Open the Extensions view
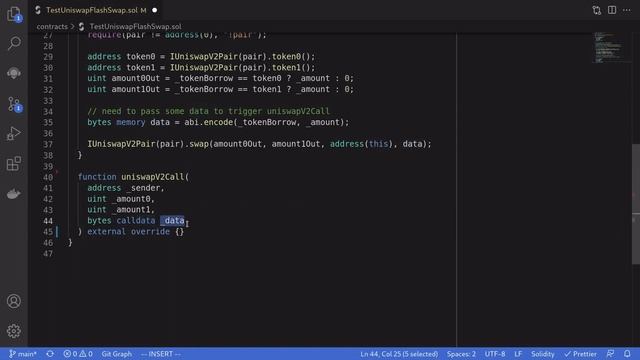 (14, 164)
